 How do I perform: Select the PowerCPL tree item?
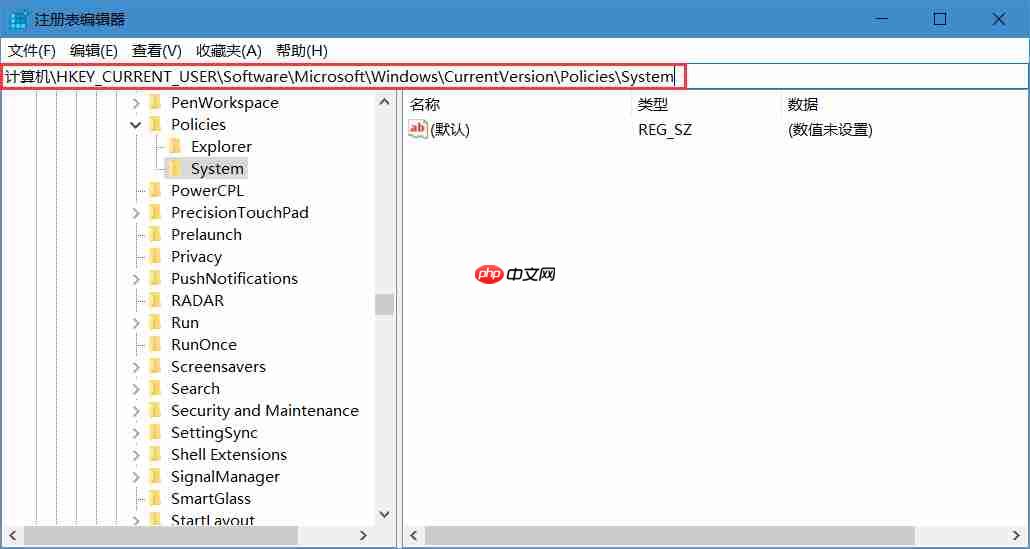(x=208, y=190)
